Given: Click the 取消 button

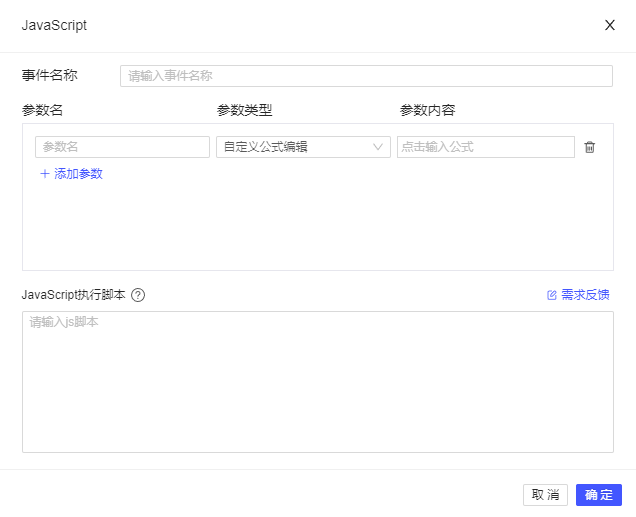Looking at the screenshot, I should pos(546,495).
